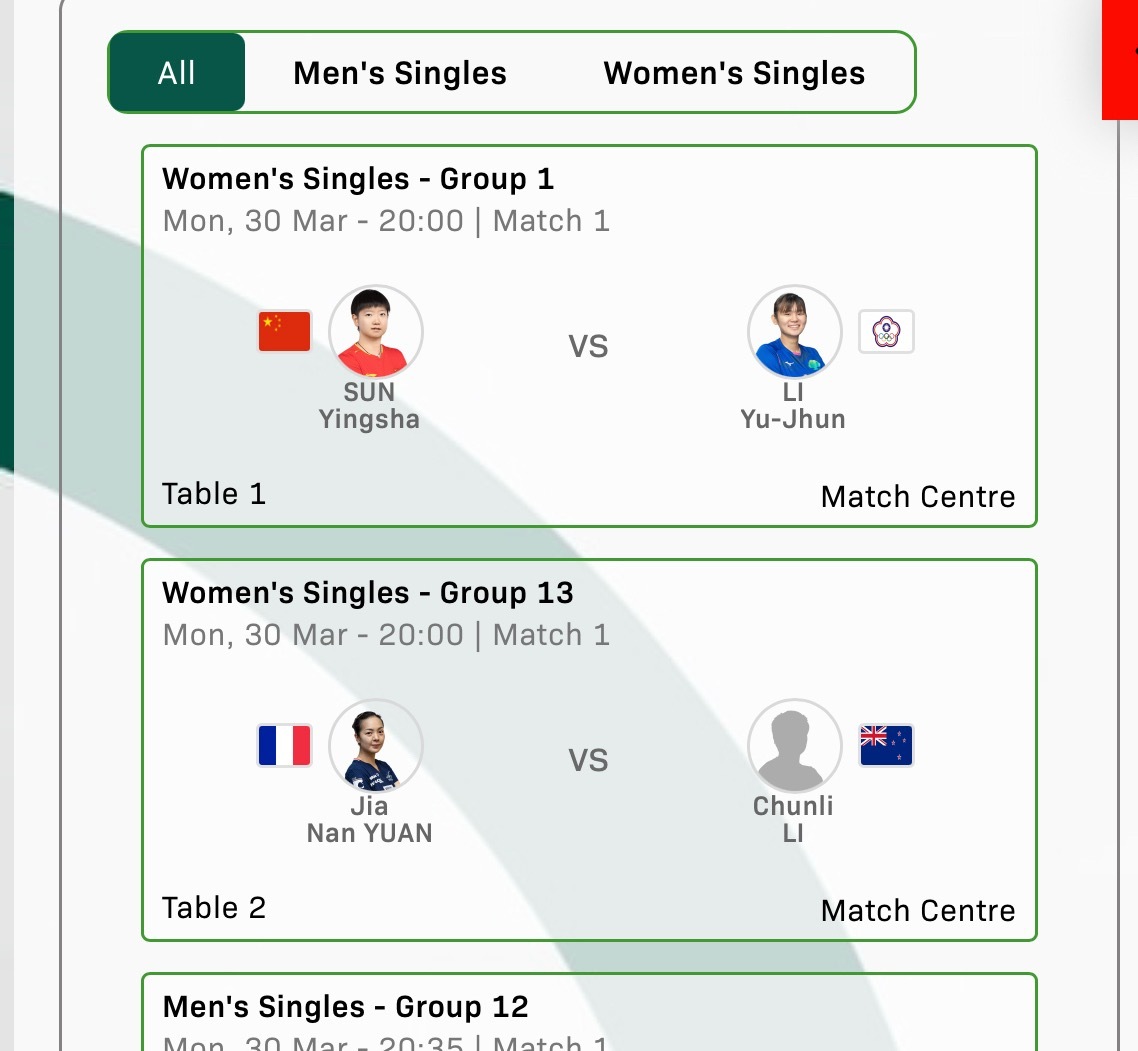Click the LI Yu-Jhun player name
Image resolution: width=1138 pixels, height=1051 pixels.
[793, 405]
